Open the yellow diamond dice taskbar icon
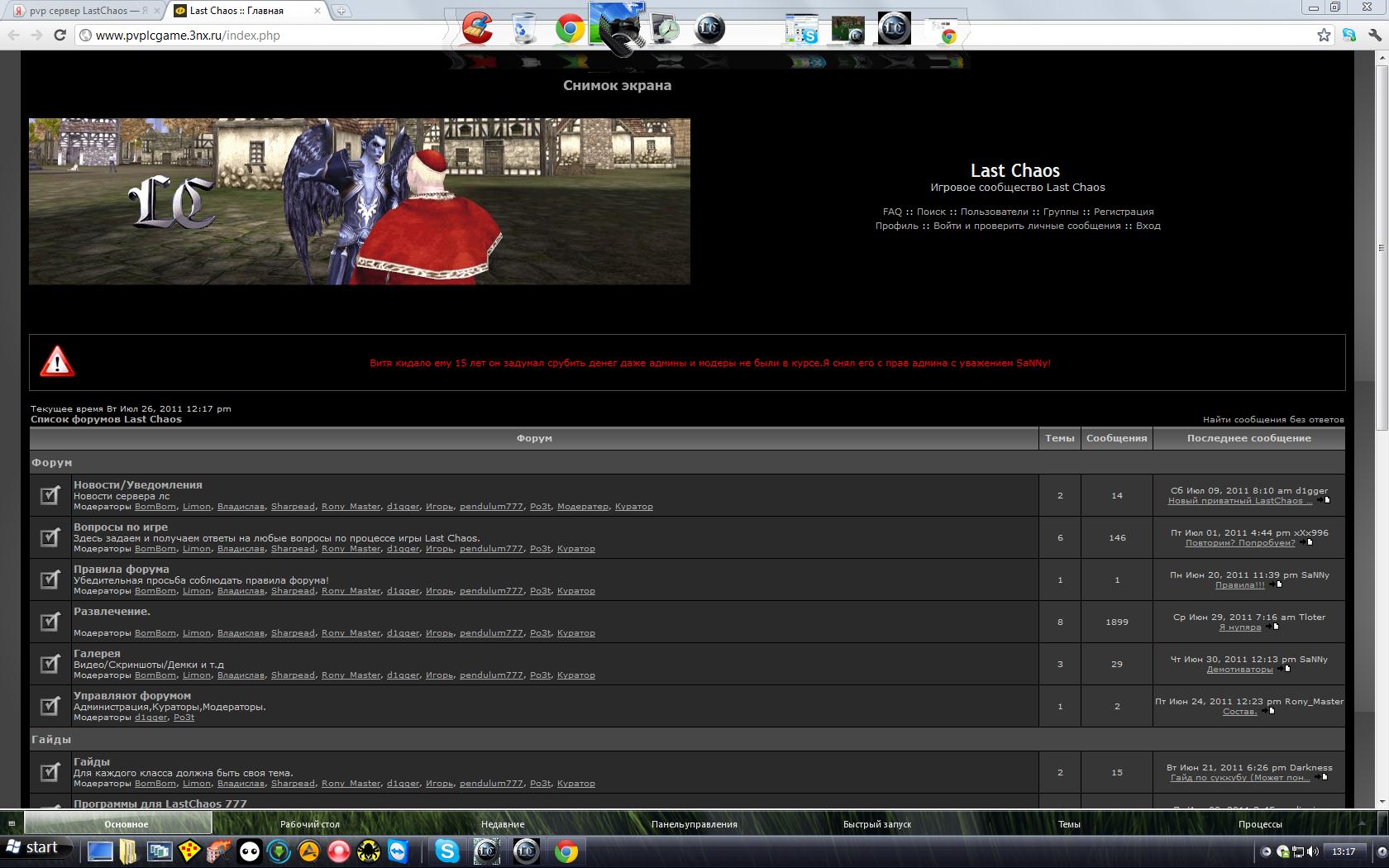Screen dimensions: 1389x868 (x=189, y=851)
